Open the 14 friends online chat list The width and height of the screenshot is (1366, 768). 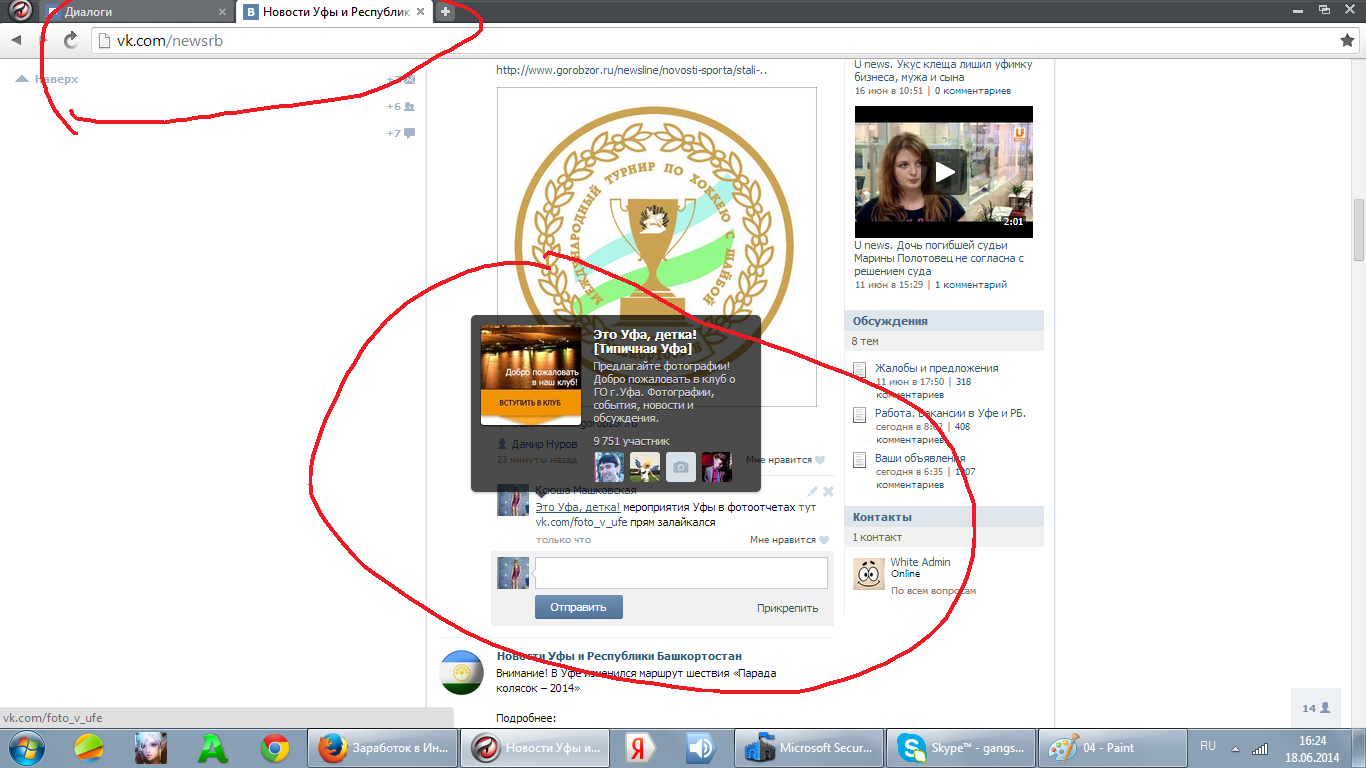tap(1316, 708)
